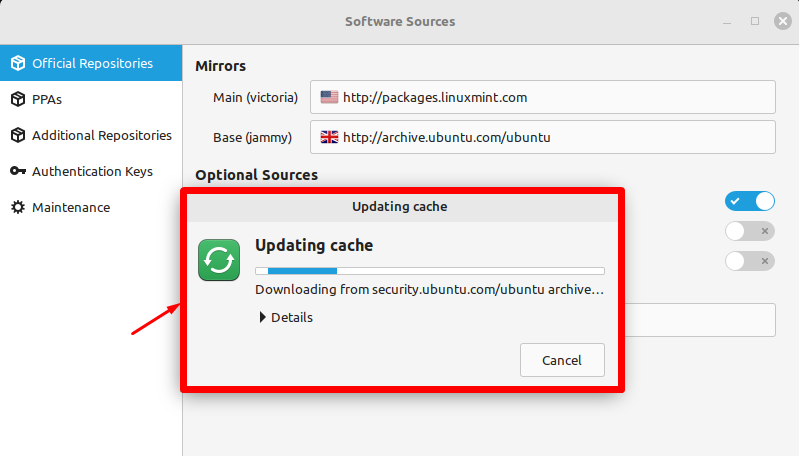Click the Updating cache progress bar
The height and width of the screenshot is (456, 799).
pyautogui.click(x=430, y=270)
